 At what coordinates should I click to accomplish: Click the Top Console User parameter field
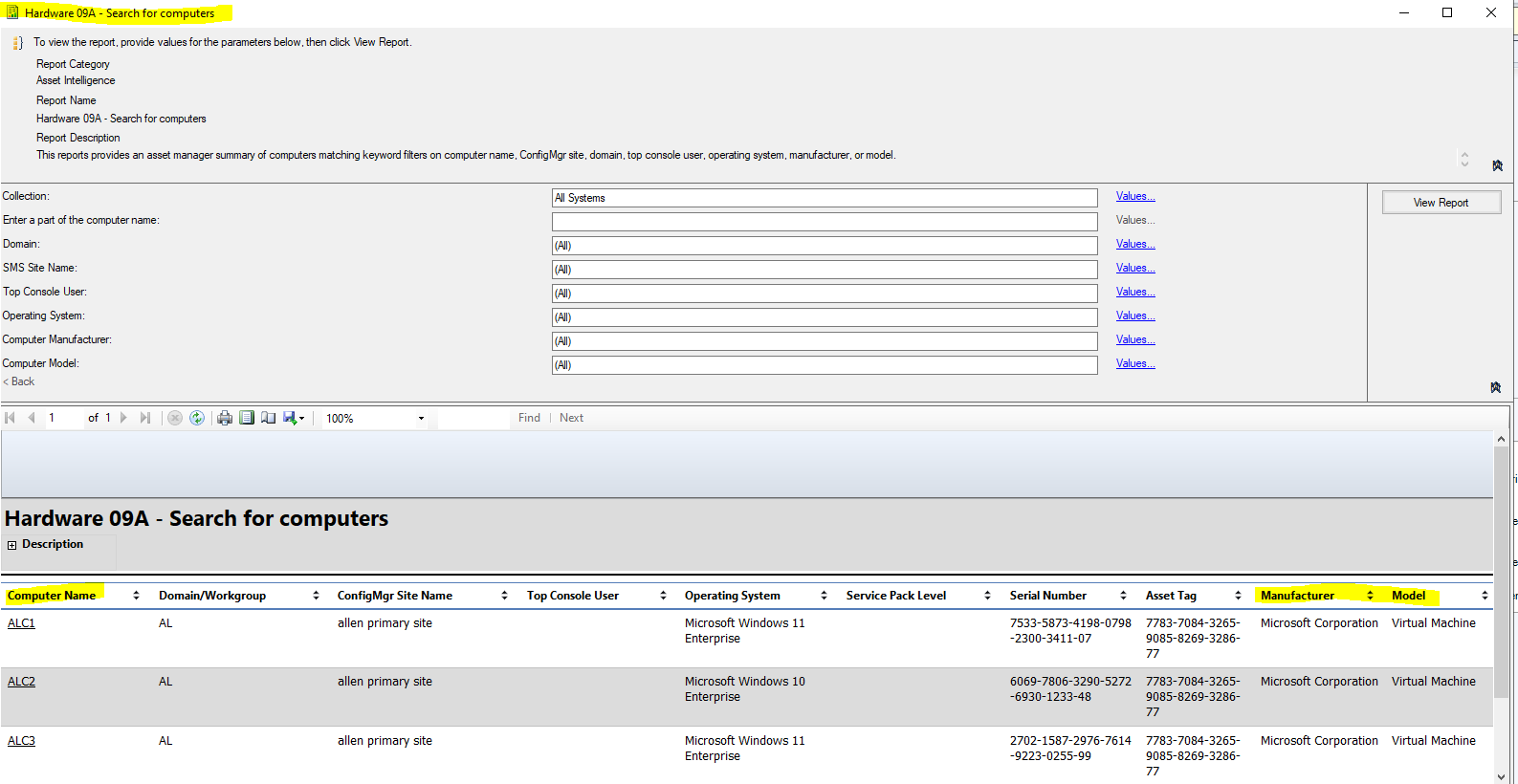pyautogui.click(x=825, y=294)
